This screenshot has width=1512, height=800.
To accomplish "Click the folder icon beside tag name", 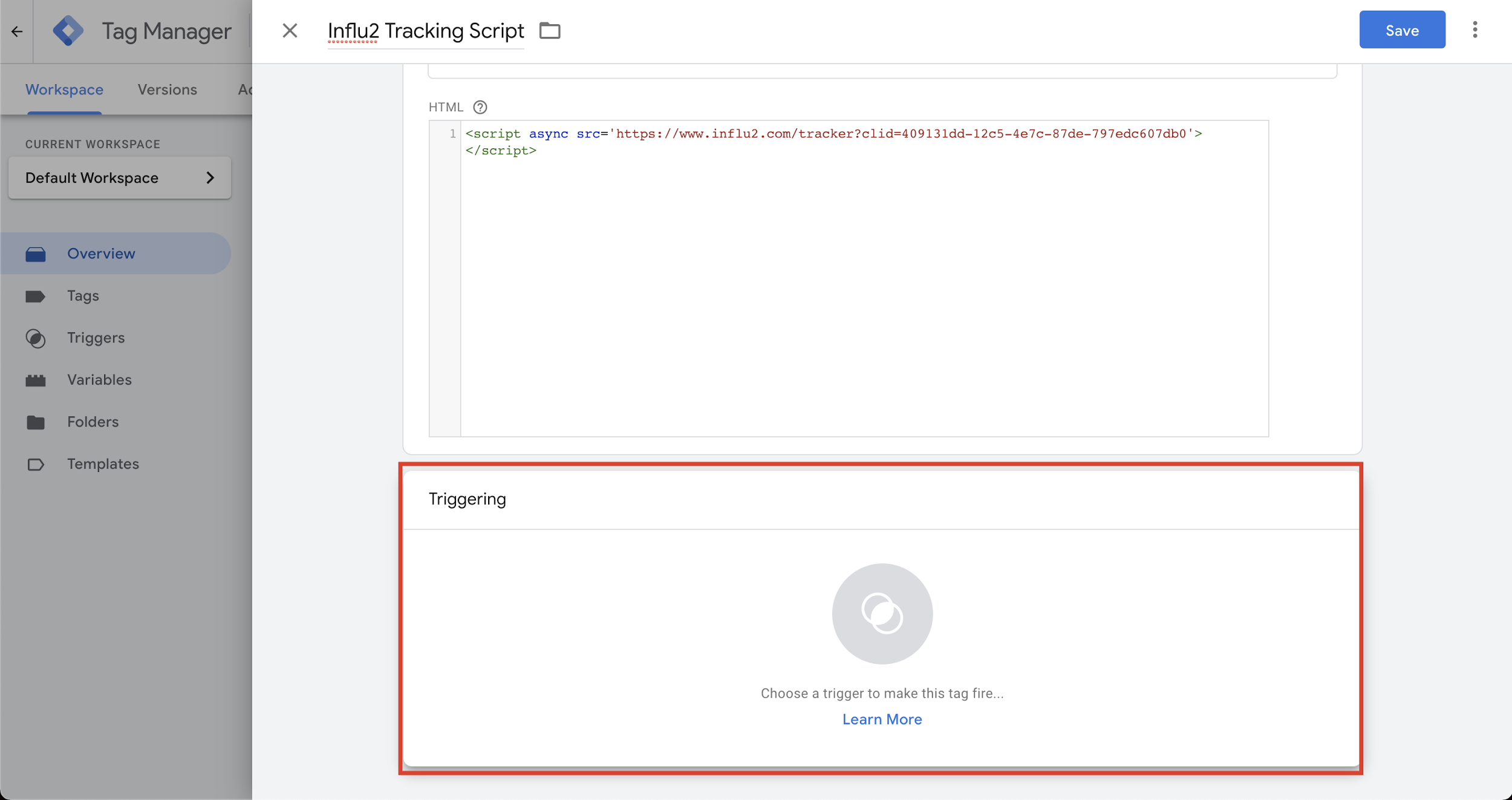I will pos(549,31).
